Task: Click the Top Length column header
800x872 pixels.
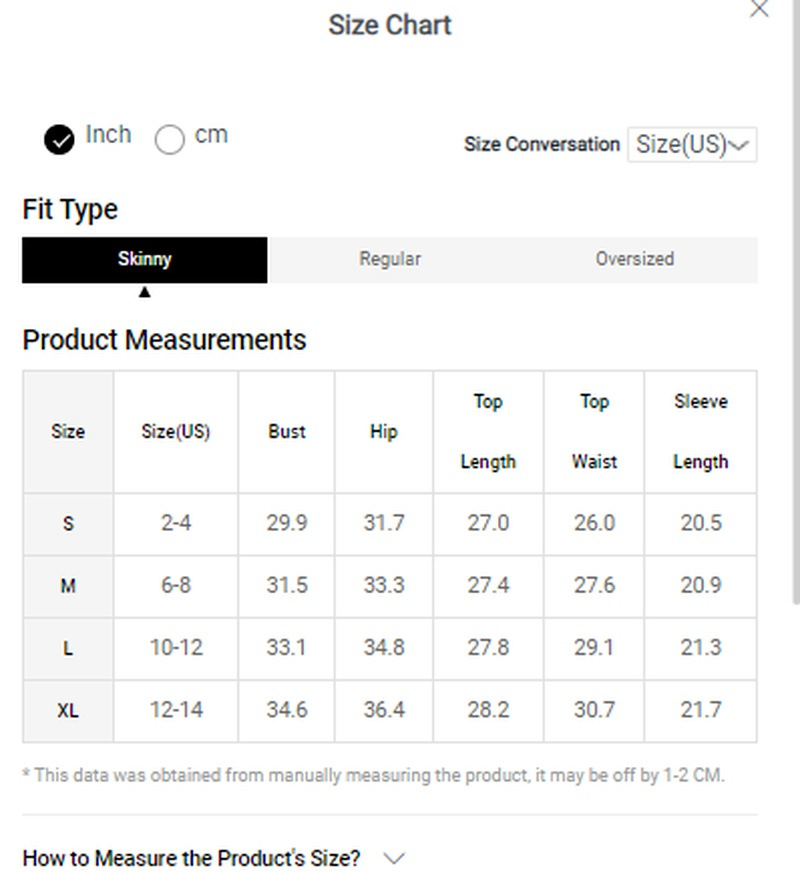Action: tap(488, 432)
